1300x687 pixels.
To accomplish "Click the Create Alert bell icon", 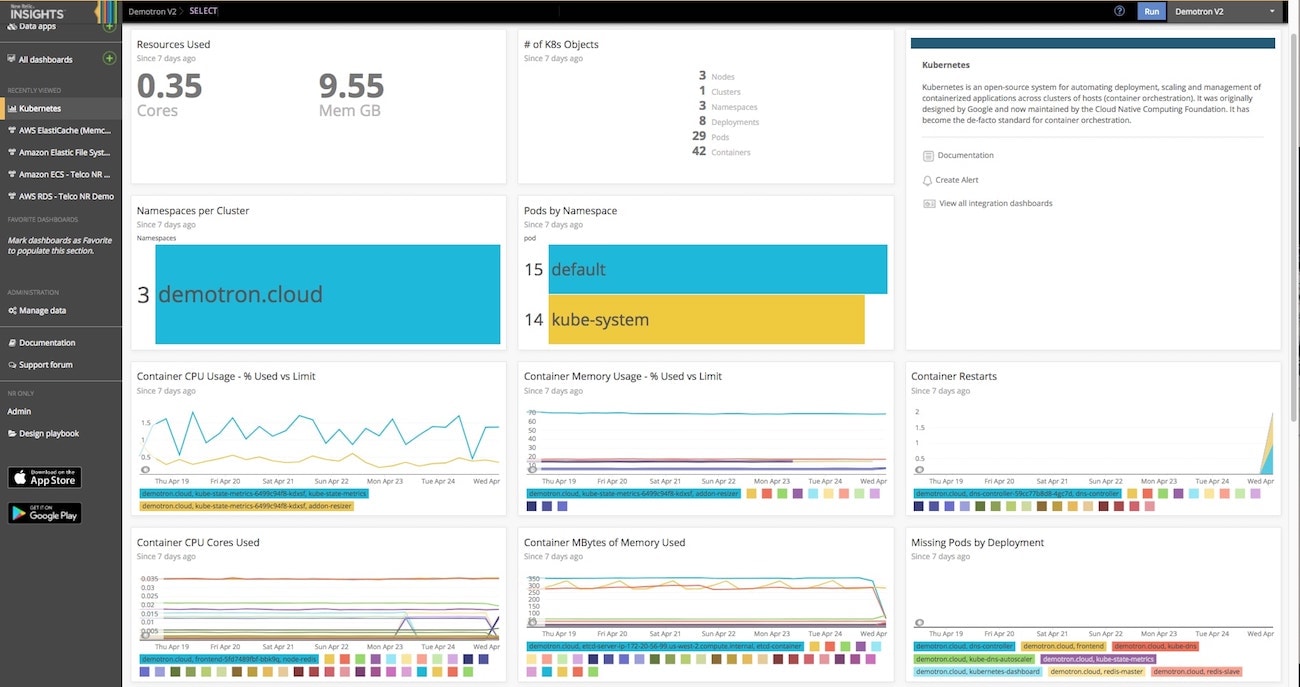I will coord(927,180).
